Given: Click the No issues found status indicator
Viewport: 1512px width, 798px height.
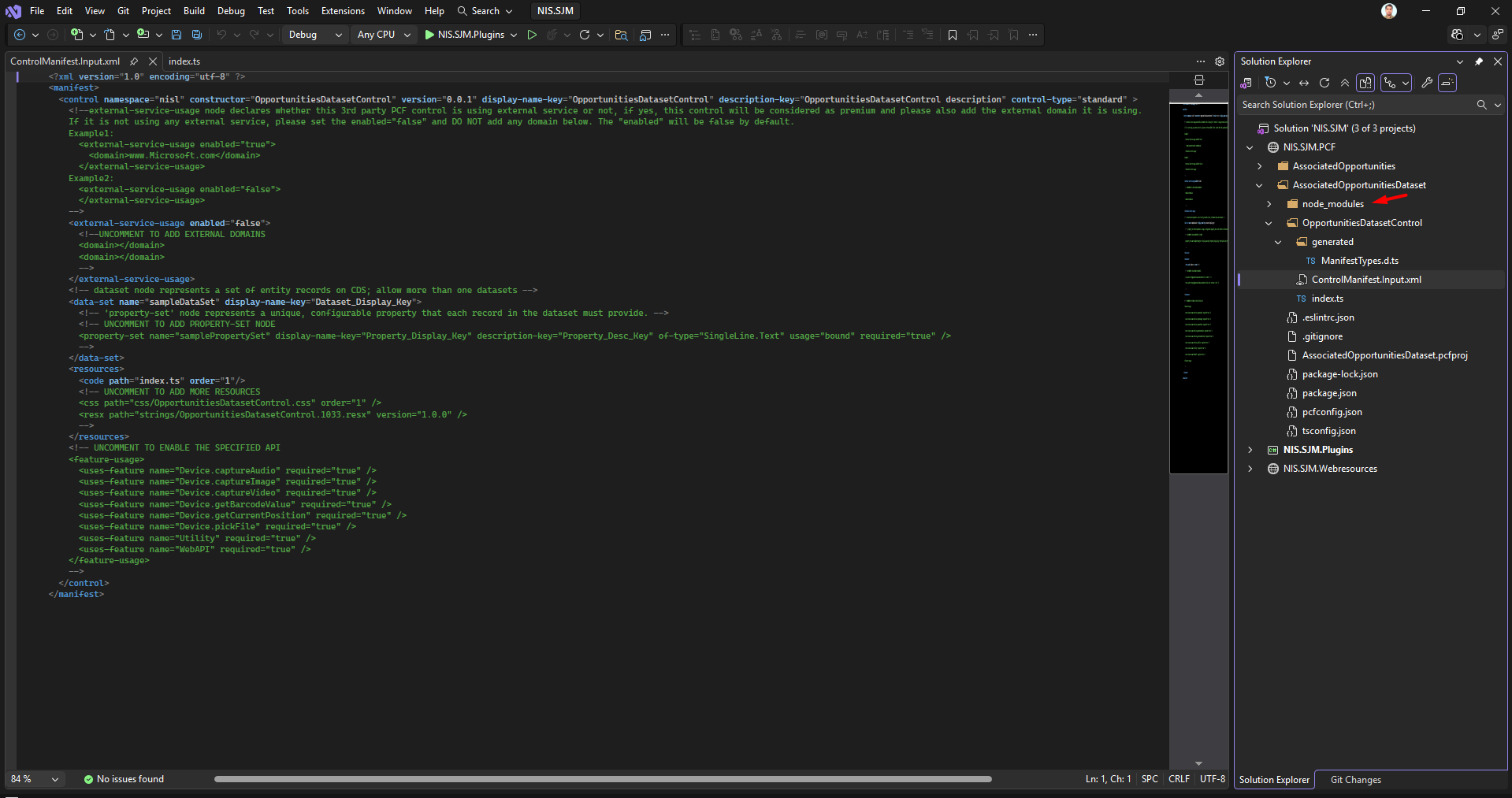Looking at the screenshot, I should coord(124,779).
